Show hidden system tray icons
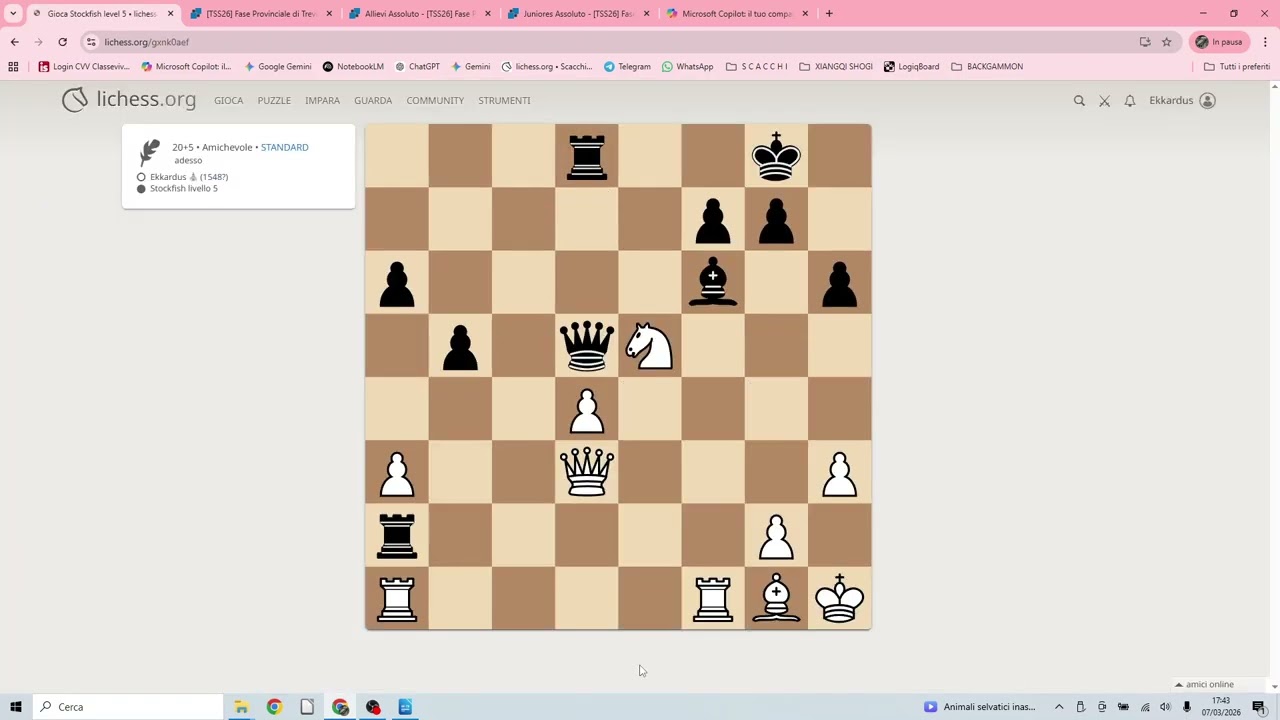Screen dimensions: 1280x720 [x=1059, y=707]
